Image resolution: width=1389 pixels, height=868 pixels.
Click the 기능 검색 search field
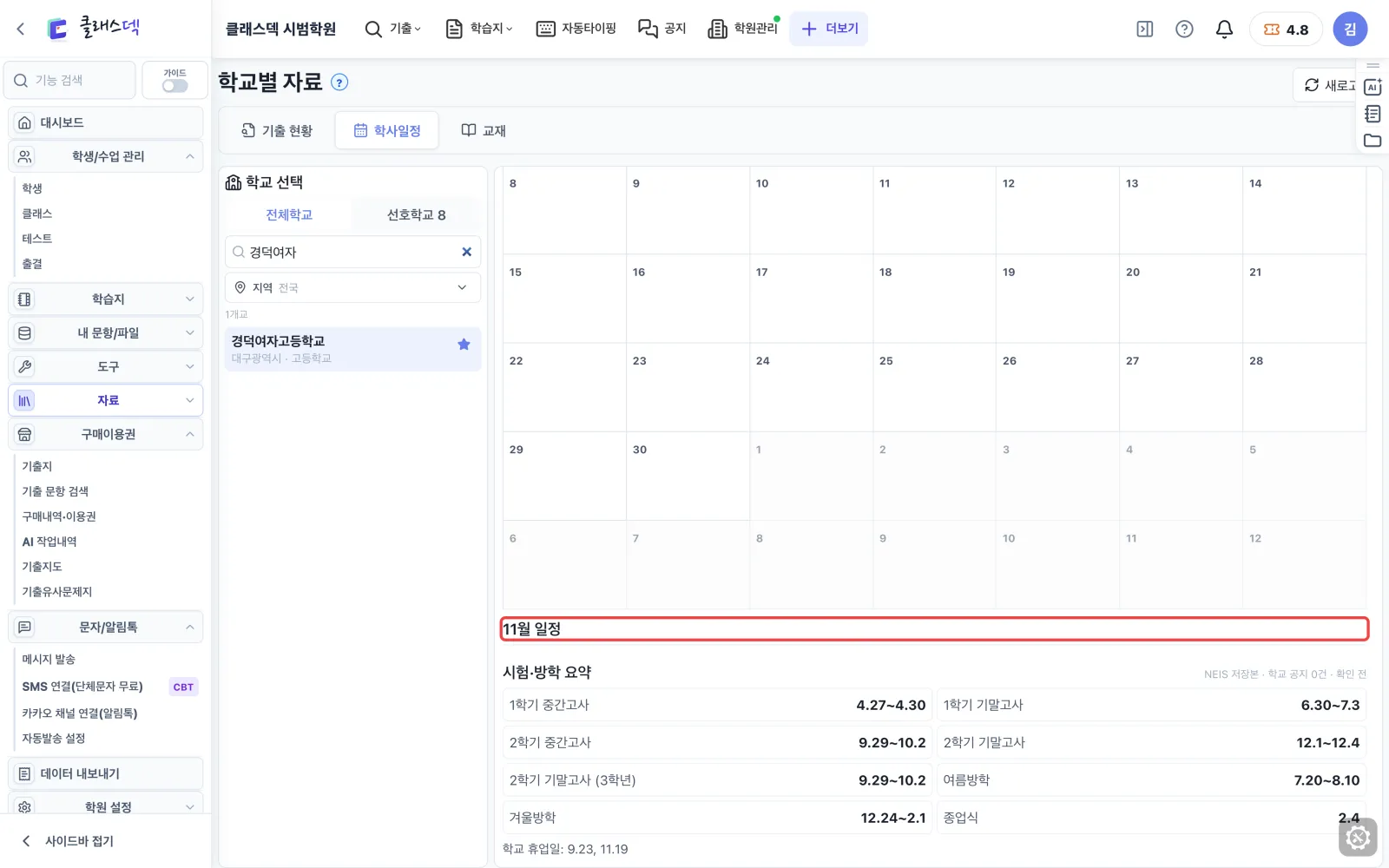point(69,80)
